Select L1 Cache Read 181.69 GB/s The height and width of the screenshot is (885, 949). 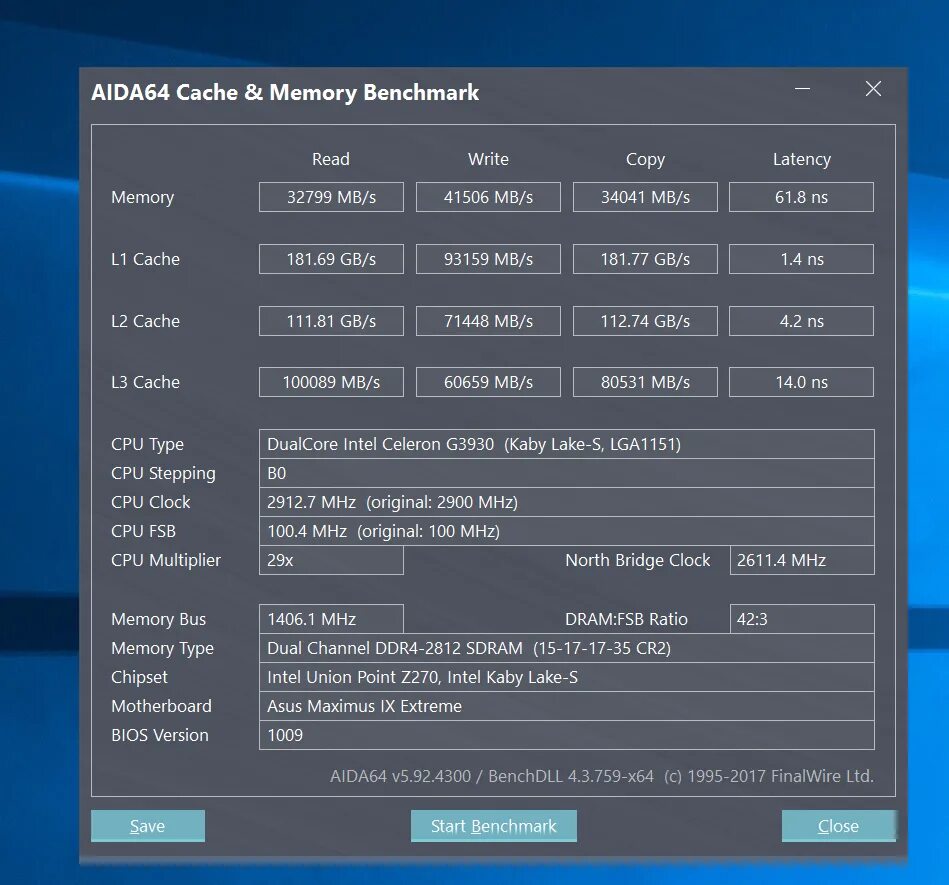tap(331, 259)
